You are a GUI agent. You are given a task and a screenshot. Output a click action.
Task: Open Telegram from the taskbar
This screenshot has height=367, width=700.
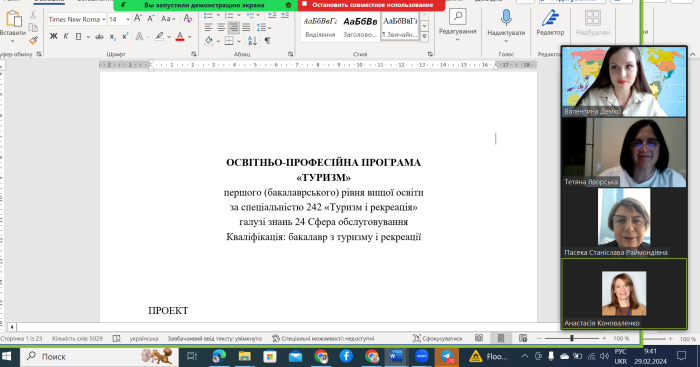coord(447,356)
